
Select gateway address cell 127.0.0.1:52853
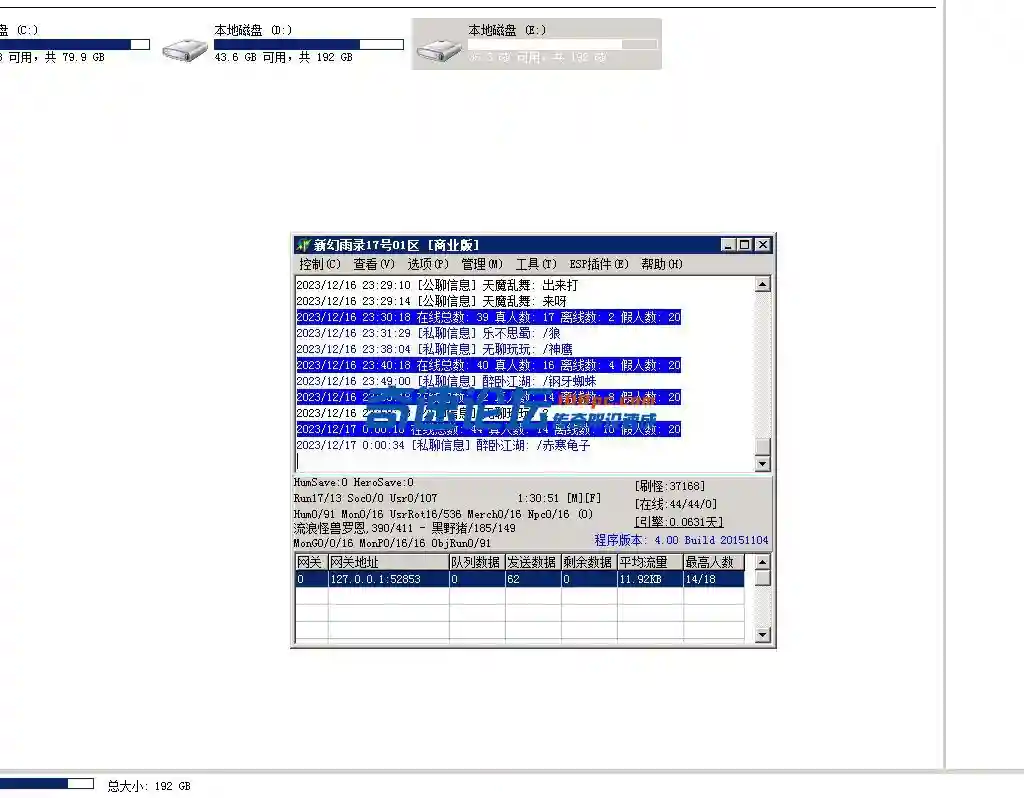(x=388, y=579)
